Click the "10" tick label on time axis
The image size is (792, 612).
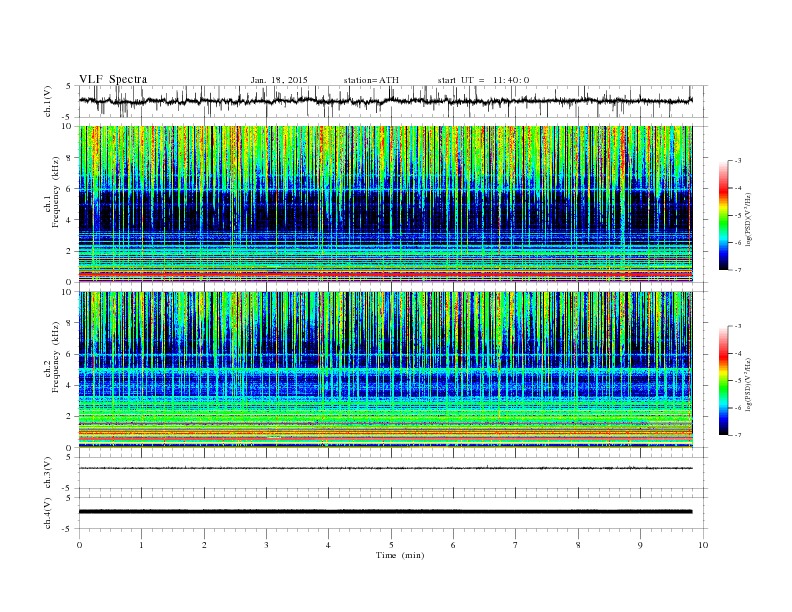point(703,545)
